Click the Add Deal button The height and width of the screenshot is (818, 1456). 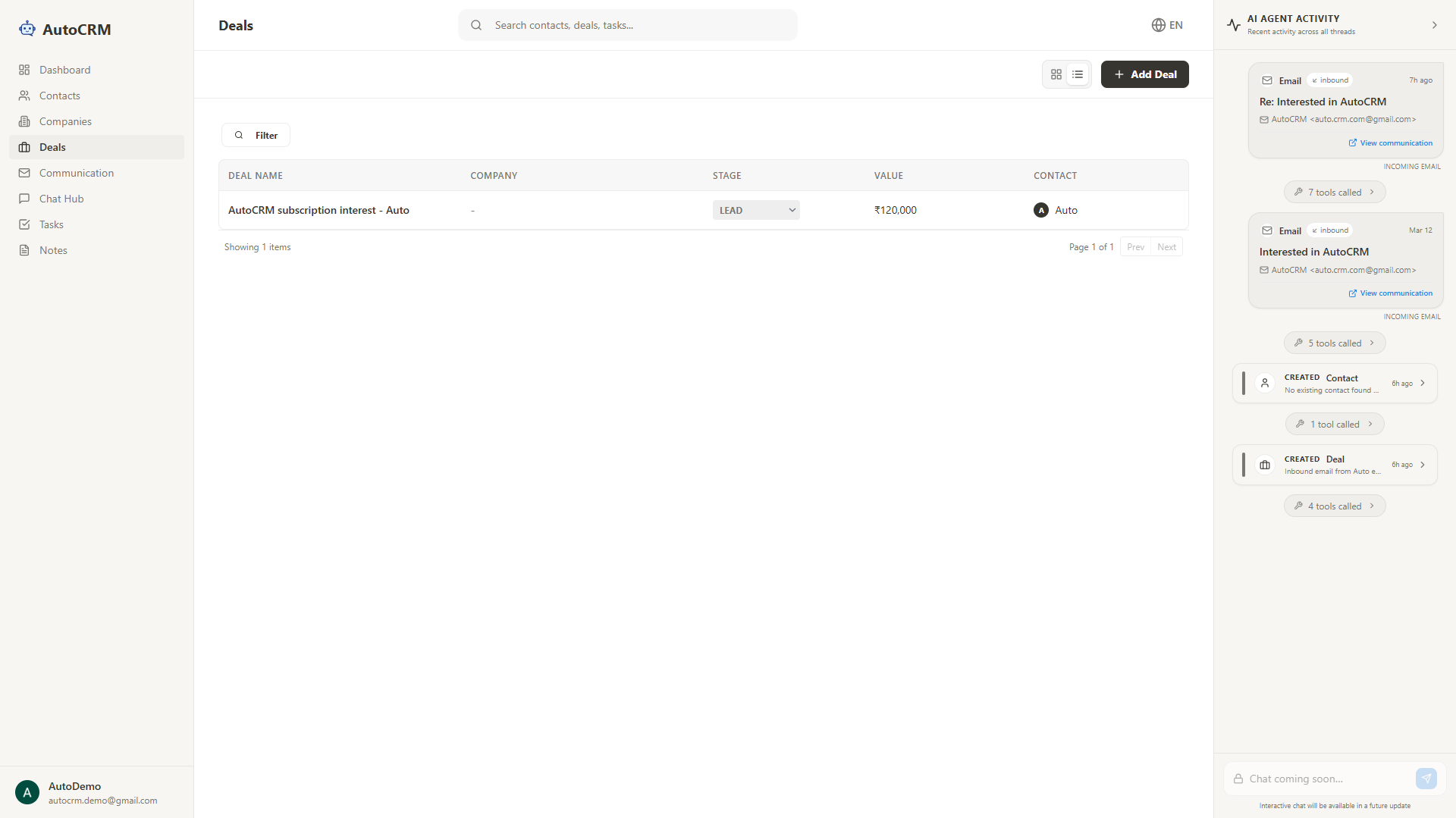tap(1145, 74)
